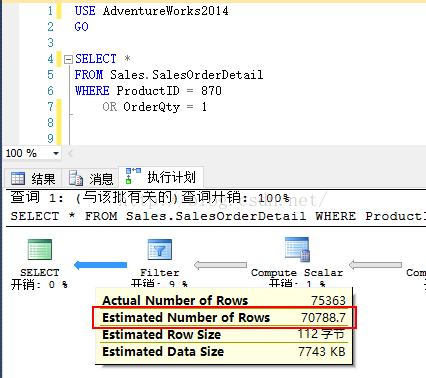Click ProductID on line 6
Image resolution: width=426 pixels, height=378 pixels.
click(x=148, y=91)
